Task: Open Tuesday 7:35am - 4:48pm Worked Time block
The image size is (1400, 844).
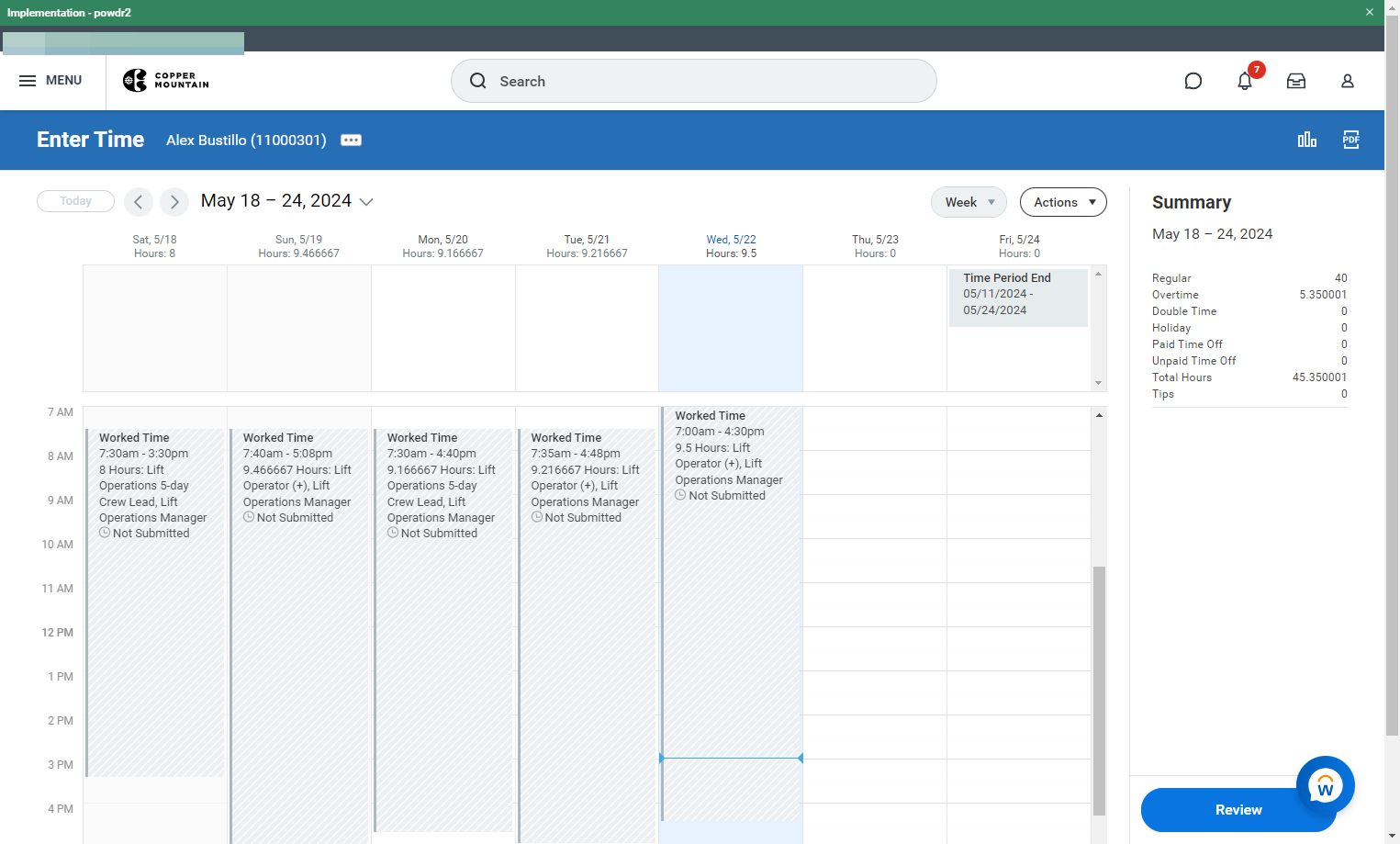Action: tap(588, 636)
